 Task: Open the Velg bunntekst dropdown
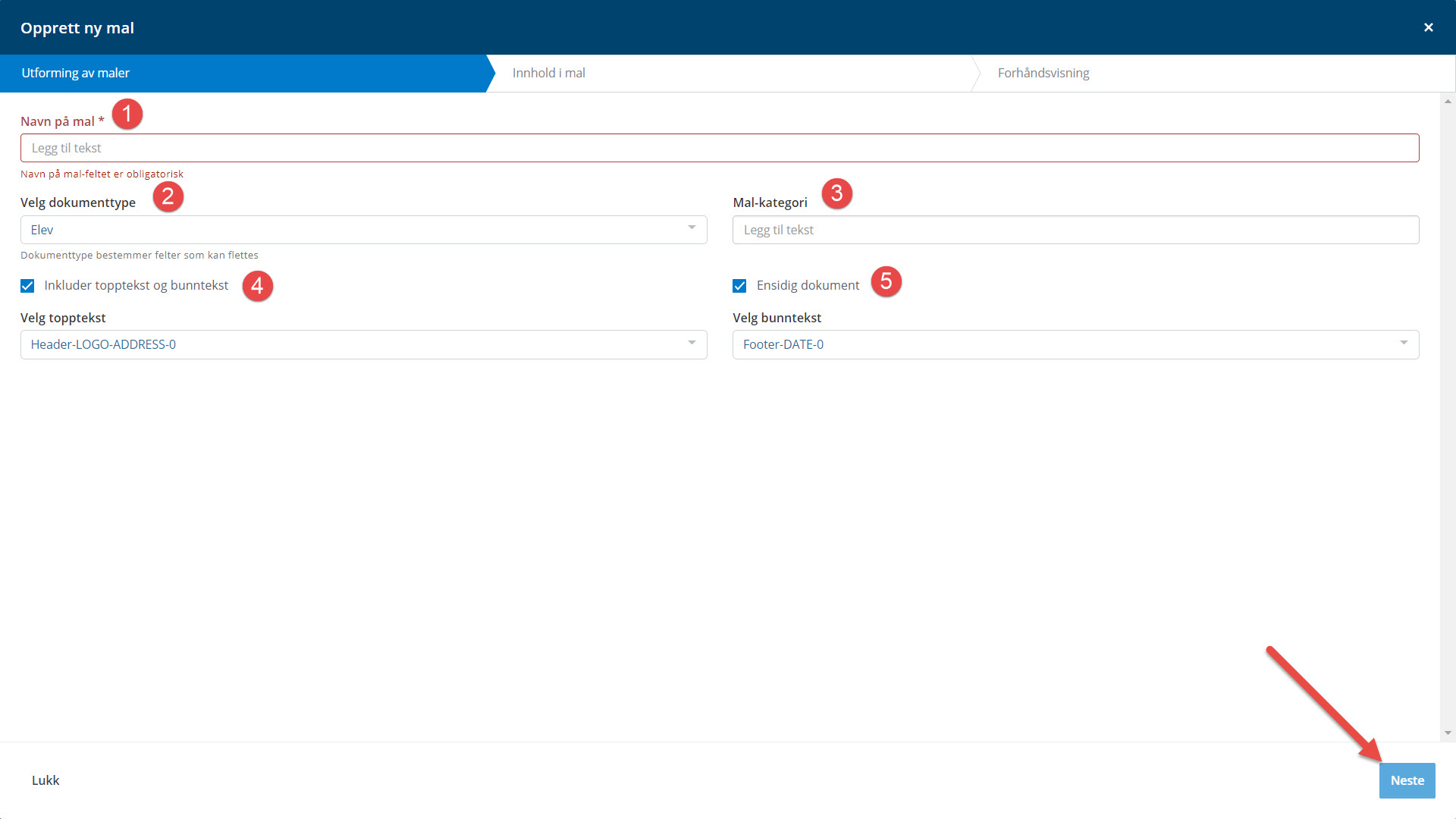[1075, 344]
